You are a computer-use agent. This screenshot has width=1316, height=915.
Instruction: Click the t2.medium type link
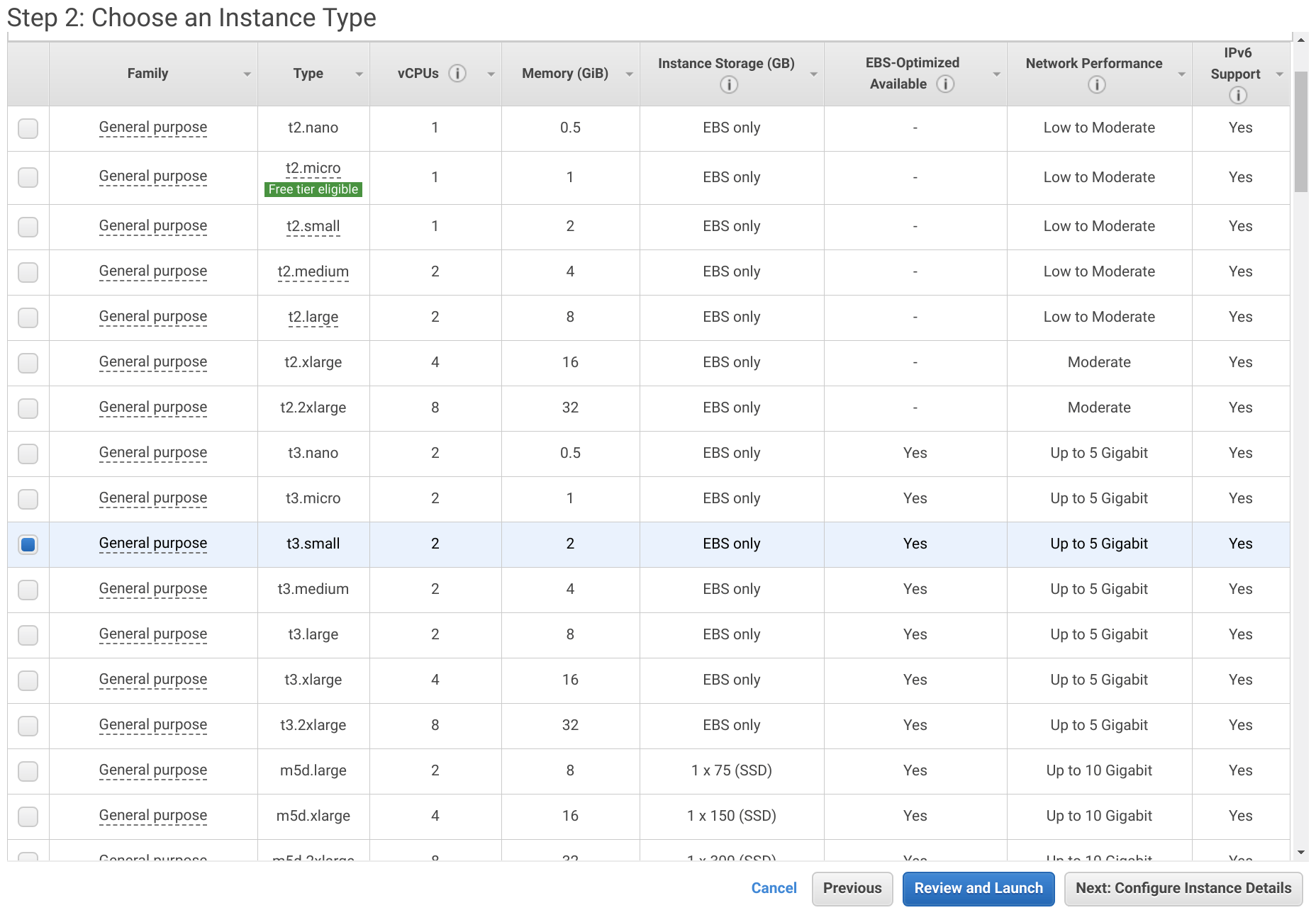point(313,272)
